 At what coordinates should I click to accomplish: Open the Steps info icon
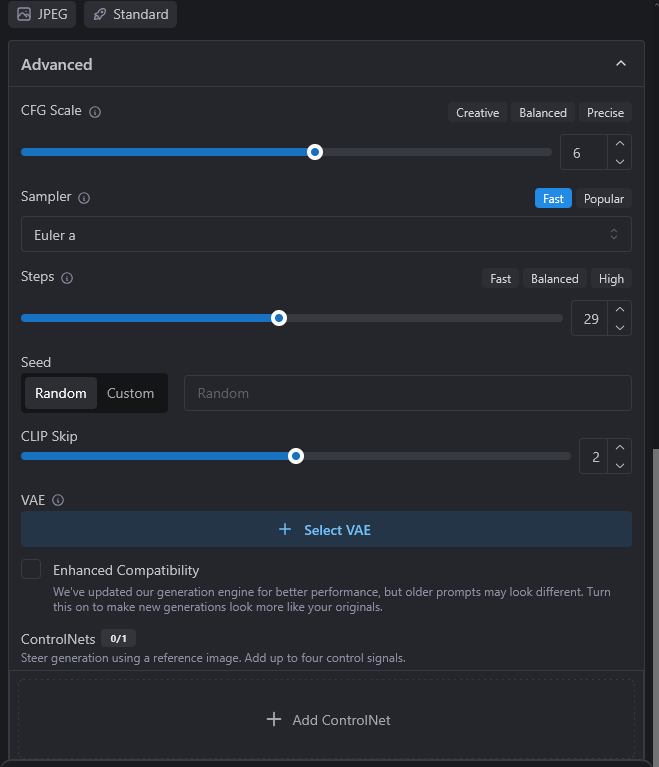point(67,278)
